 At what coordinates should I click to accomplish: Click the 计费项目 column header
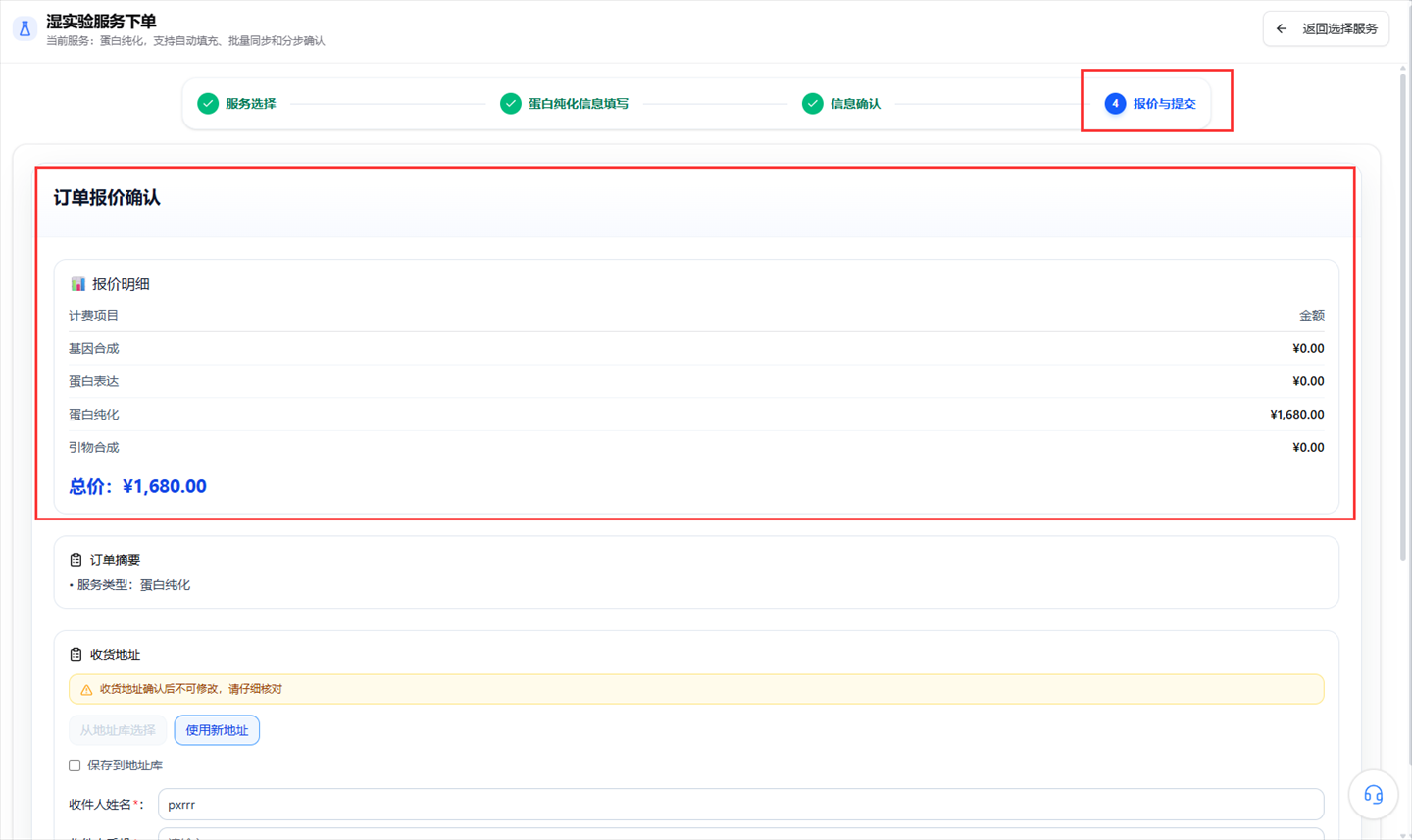(x=93, y=316)
